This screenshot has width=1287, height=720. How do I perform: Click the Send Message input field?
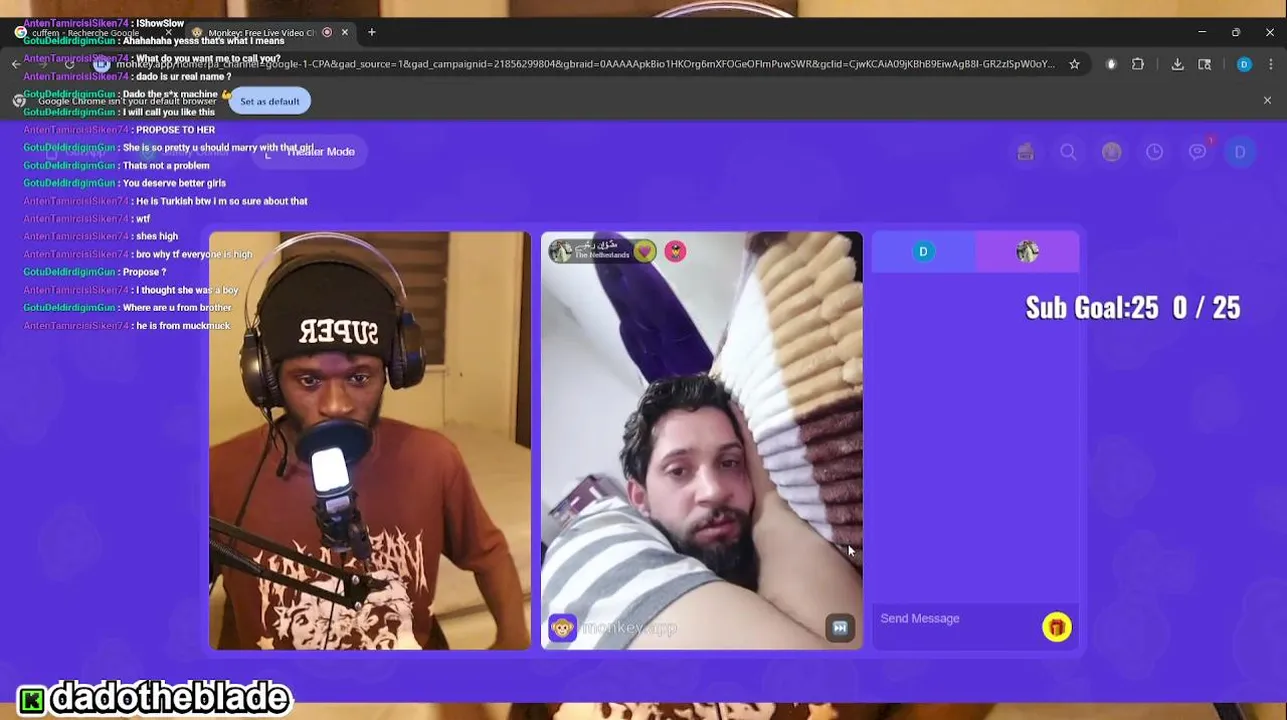pos(955,619)
